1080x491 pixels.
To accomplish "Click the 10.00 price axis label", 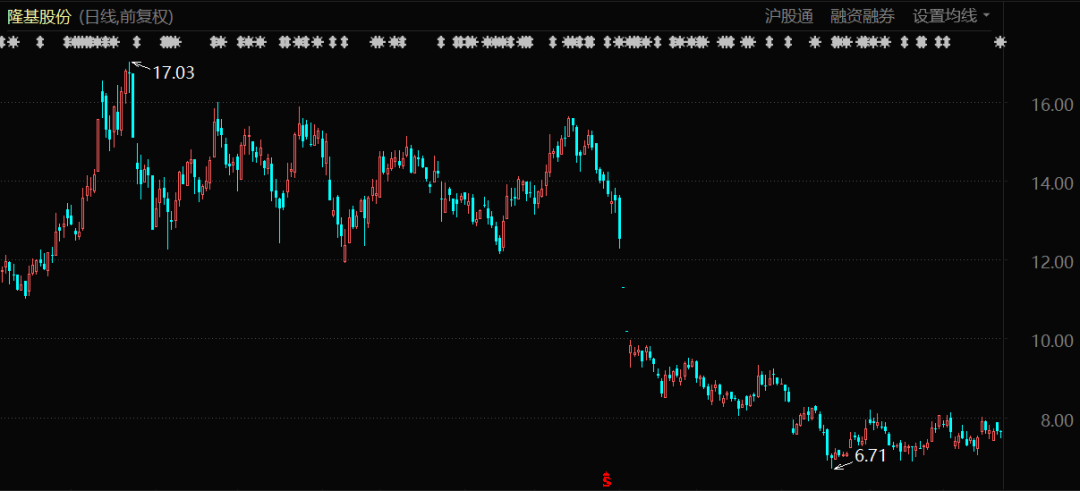I will 1045,340.
